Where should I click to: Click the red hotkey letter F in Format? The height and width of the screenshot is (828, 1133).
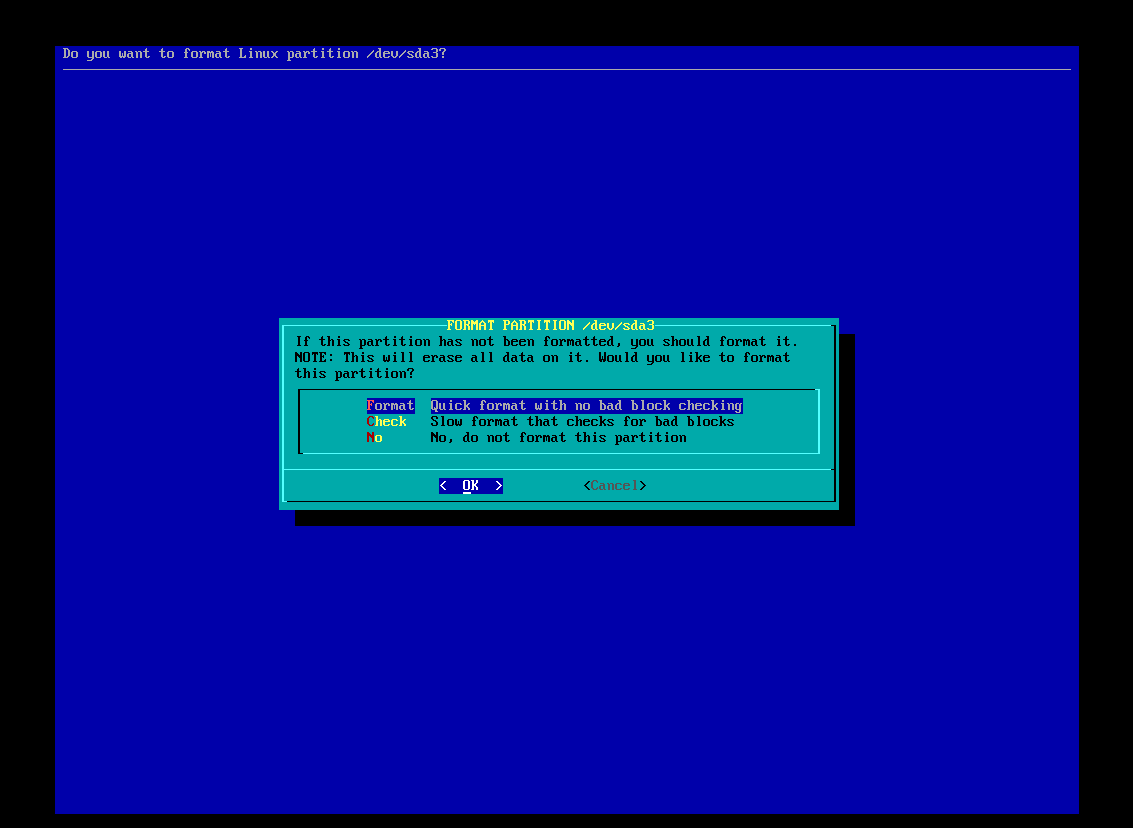pyautogui.click(x=371, y=406)
